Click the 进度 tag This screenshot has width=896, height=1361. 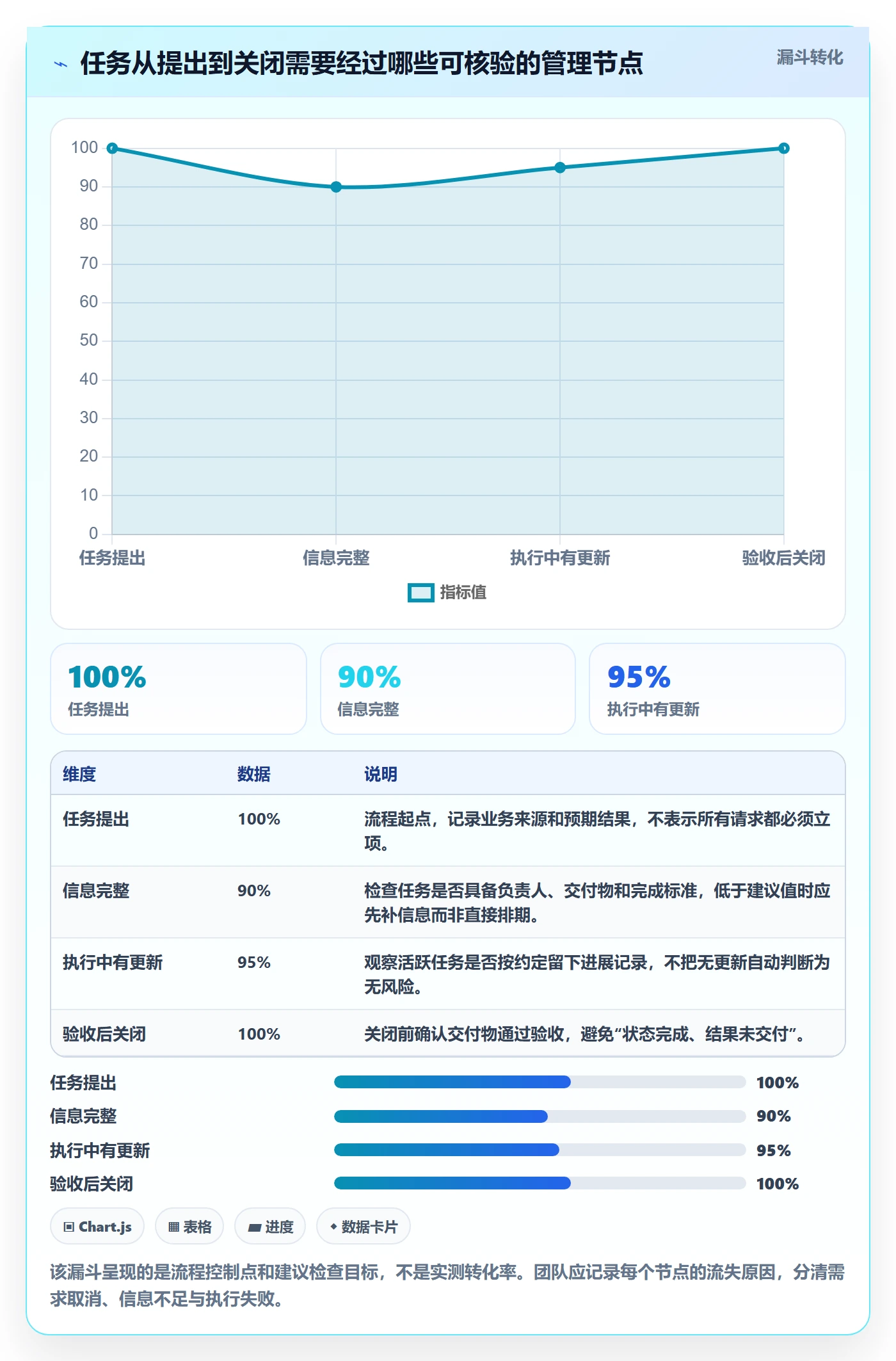coord(270,1227)
